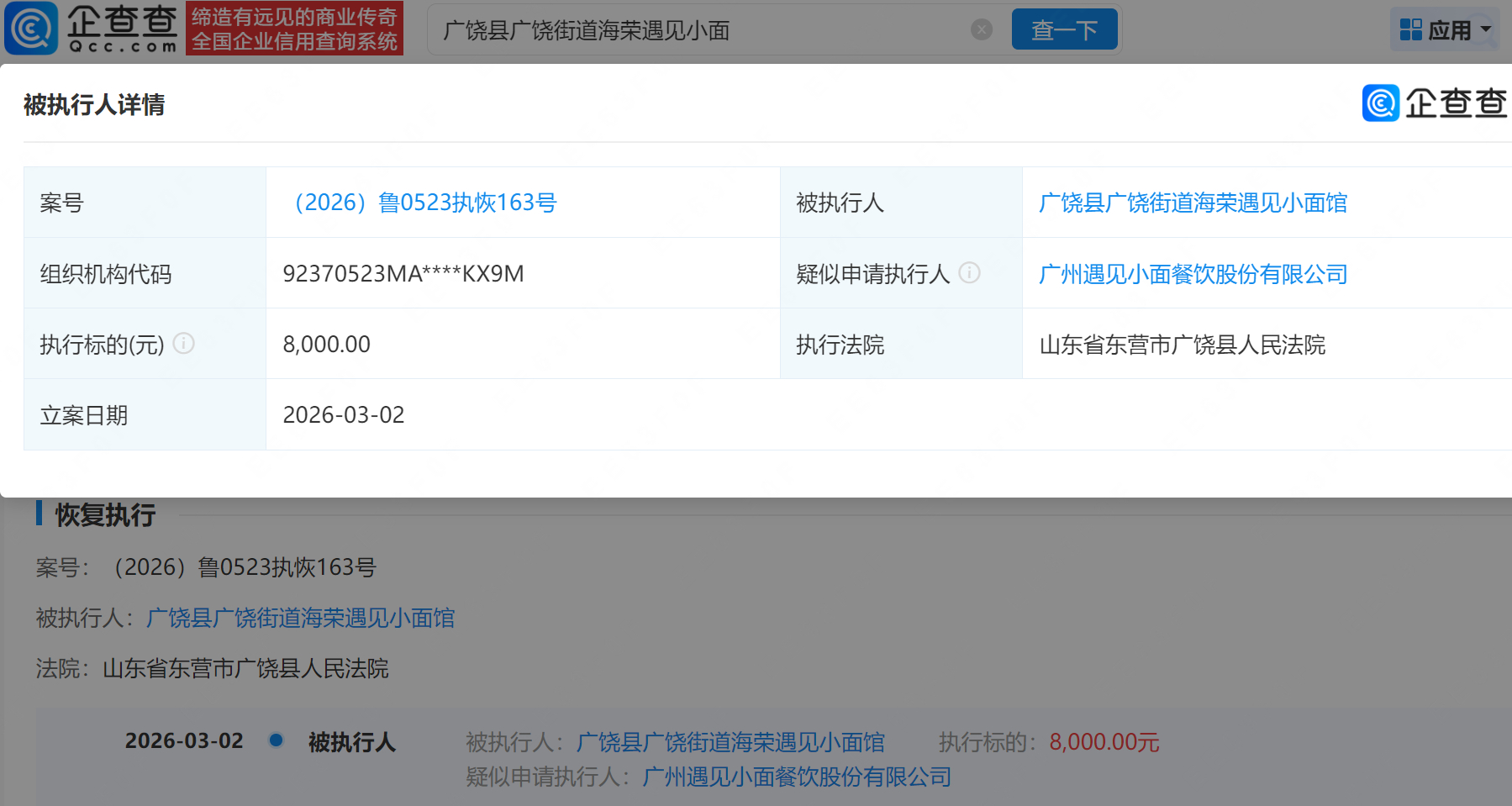
Task: Click the 案号 label cell in the table
Action: pyautogui.click(x=145, y=203)
